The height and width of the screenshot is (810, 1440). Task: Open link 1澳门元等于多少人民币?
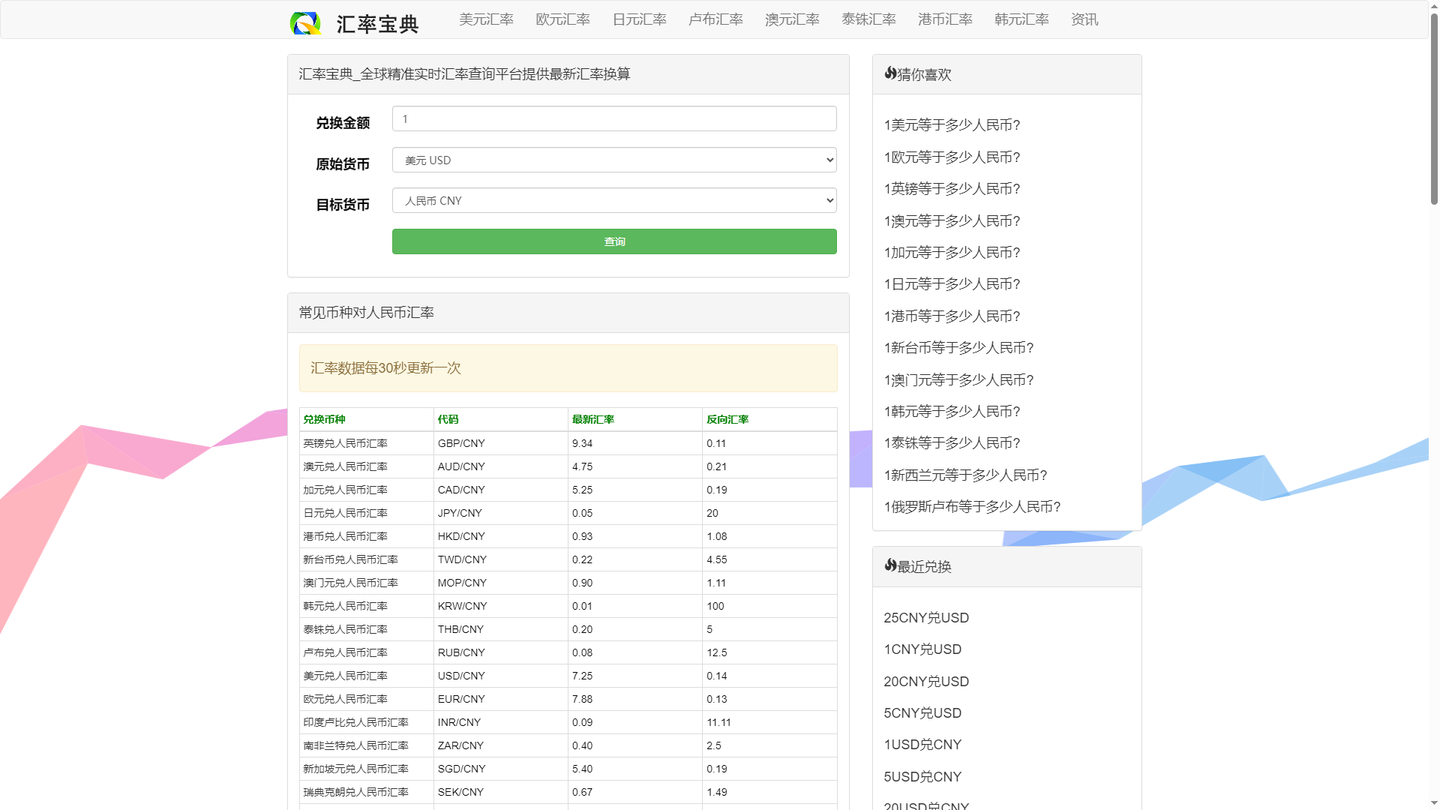959,379
